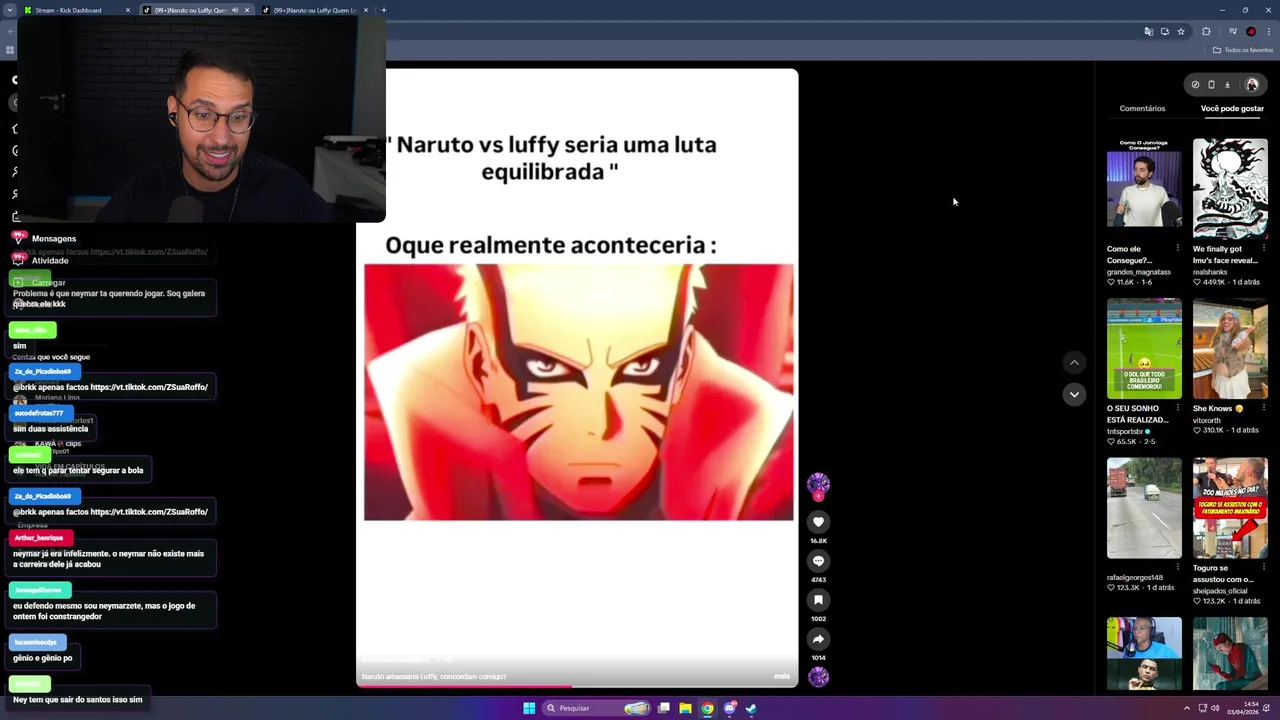The image size is (1280, 720).
Task: Go to next video with down arrow
Action: point(1074,395)
